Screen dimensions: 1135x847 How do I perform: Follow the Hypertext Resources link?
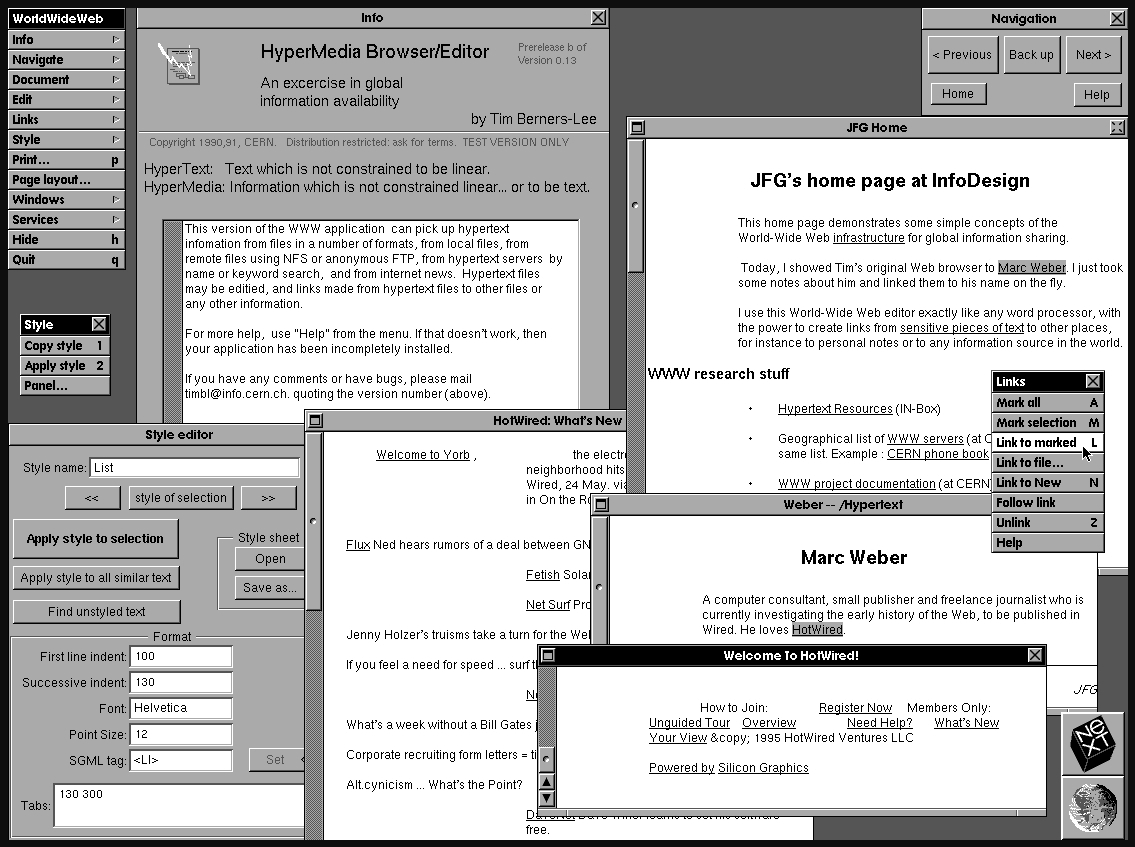(x=835, y=409)
